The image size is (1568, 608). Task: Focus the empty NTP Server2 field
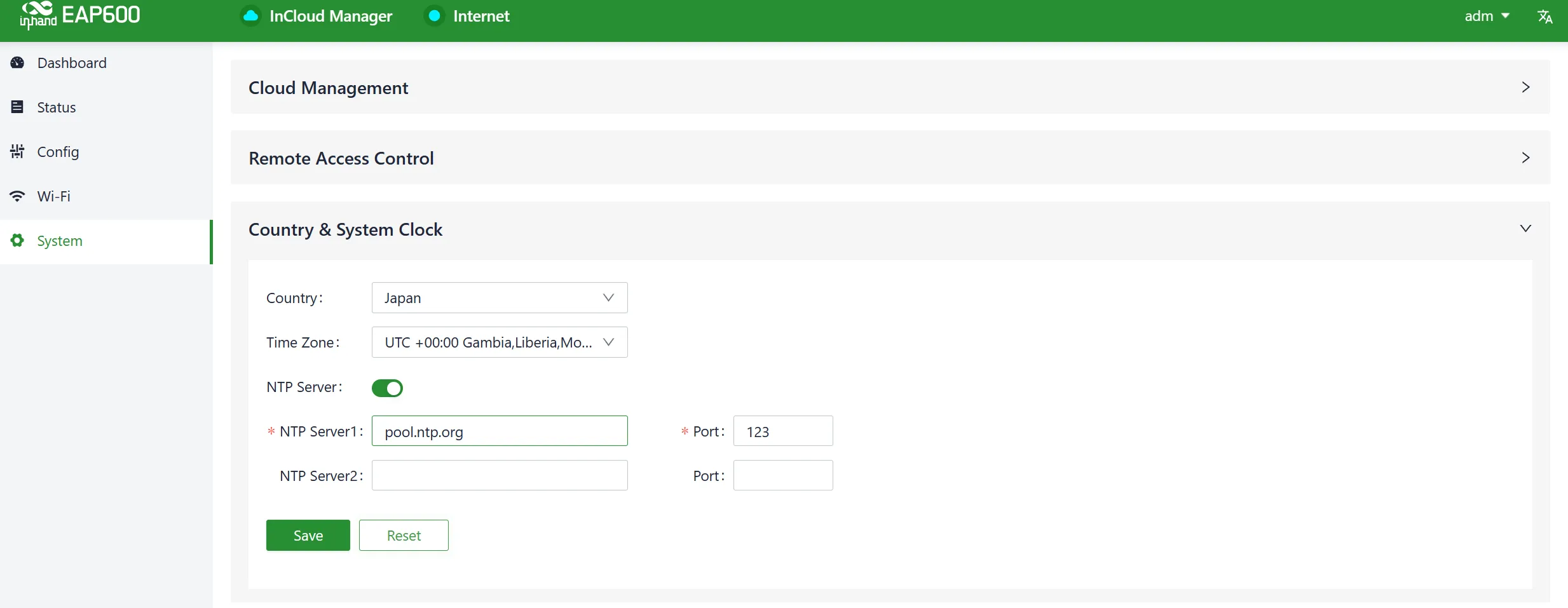[500, 476]
